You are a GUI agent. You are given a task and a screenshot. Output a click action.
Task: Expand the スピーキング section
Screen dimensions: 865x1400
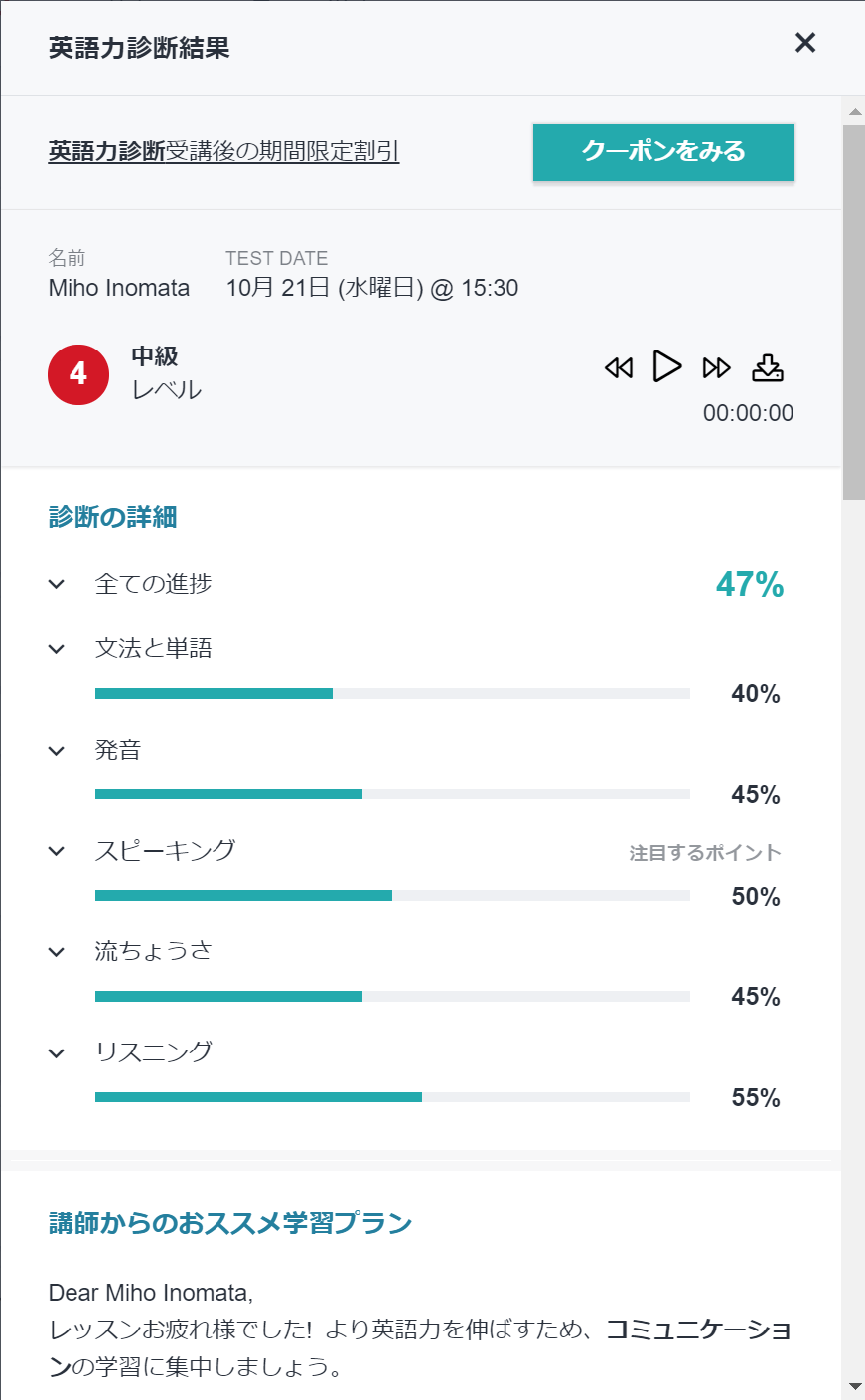[57, 851]
